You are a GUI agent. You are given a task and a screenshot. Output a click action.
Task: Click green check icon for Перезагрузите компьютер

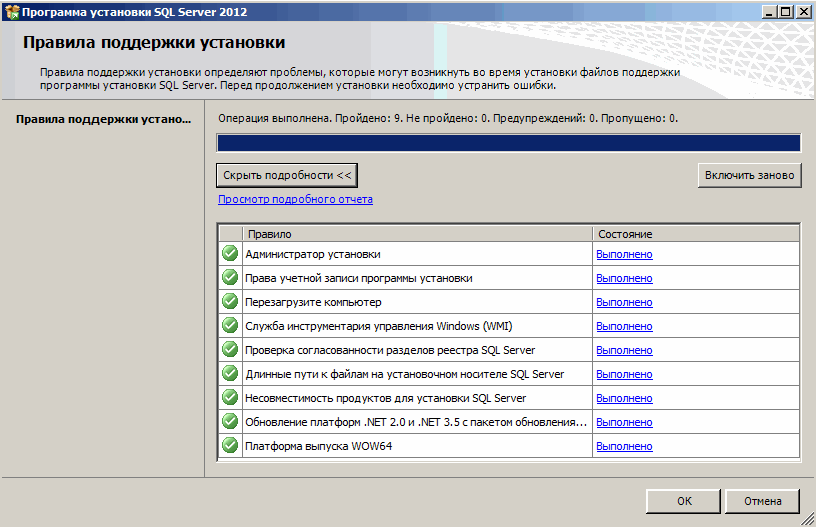click(230, 301)
